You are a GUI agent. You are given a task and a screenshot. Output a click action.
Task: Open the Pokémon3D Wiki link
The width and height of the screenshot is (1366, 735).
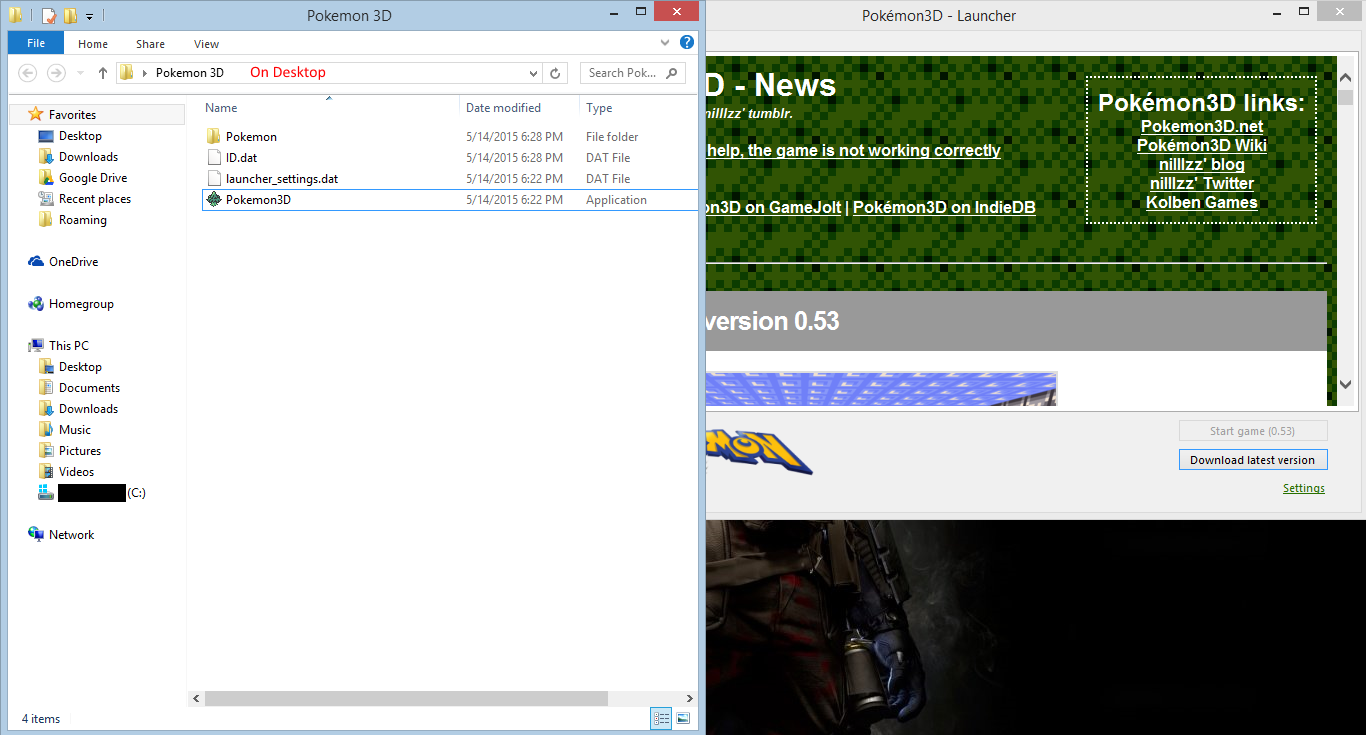(x=1202, y=145)
